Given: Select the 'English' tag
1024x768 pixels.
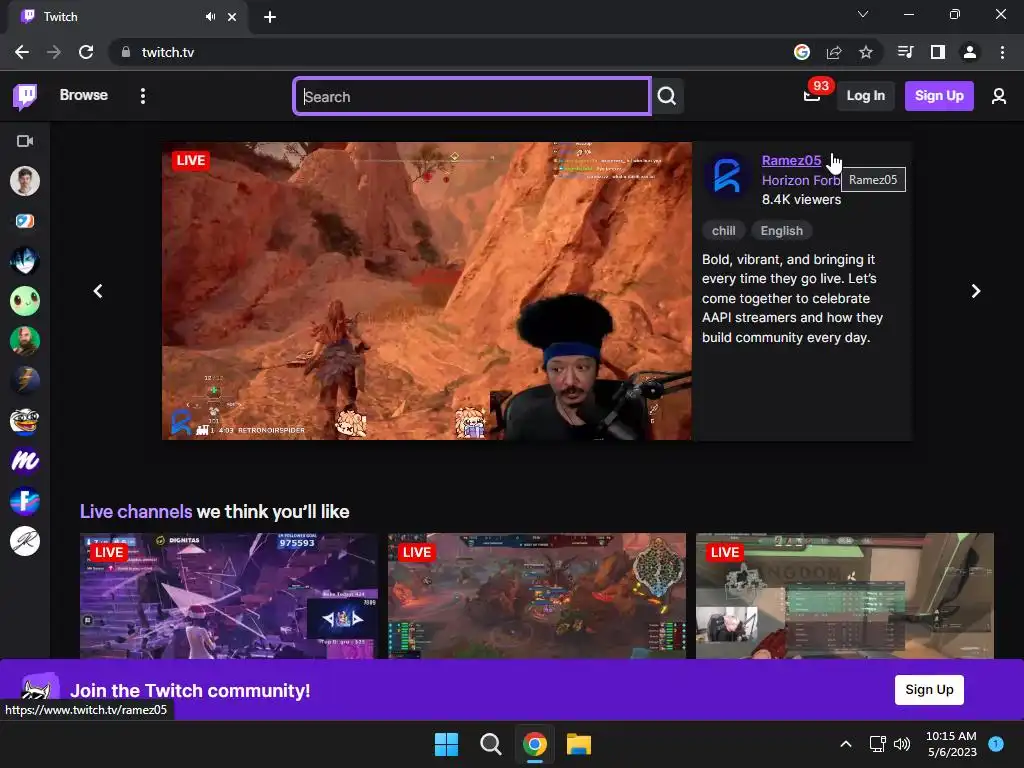Looking at the screenshot, I should coord(782,231).
